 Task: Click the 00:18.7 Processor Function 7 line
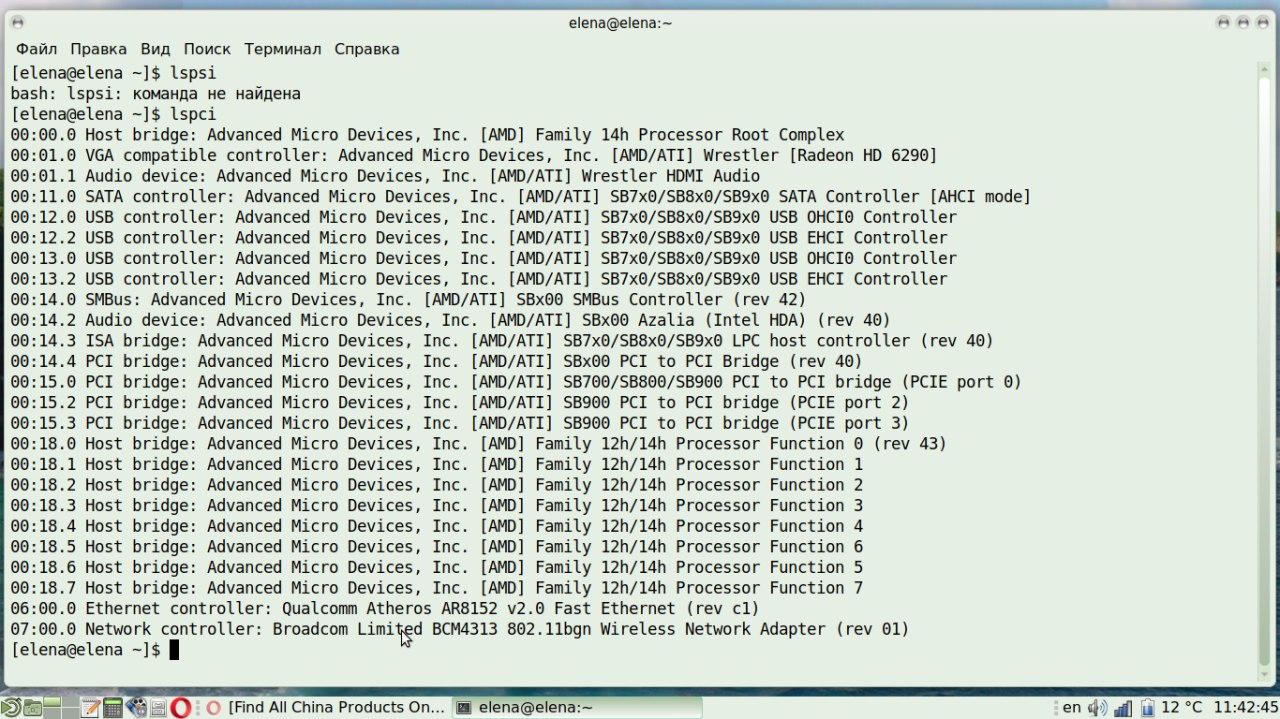pos(436,588)
